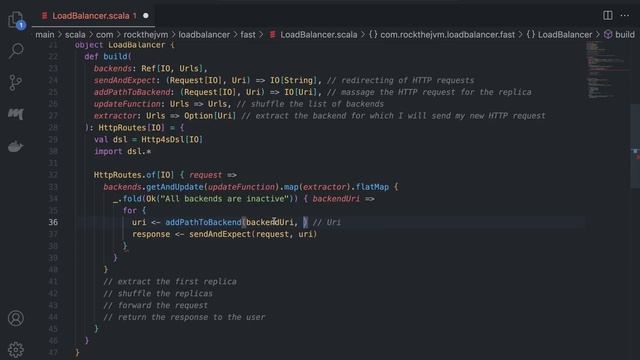
Task: Click the LoadBalancer object breadcrumb
Action: tap(559, 35)
